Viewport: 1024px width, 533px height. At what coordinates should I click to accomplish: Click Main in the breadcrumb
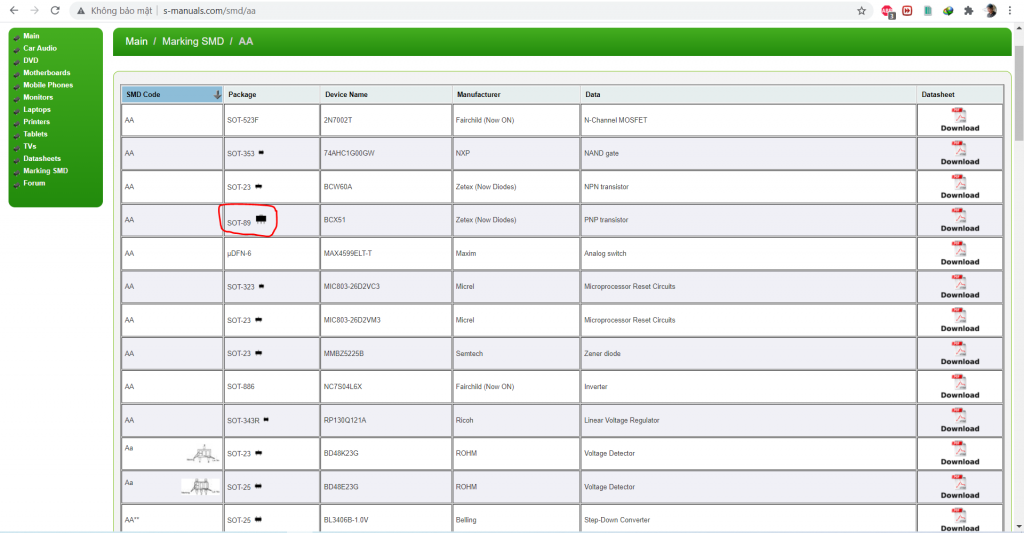(136, 41)
